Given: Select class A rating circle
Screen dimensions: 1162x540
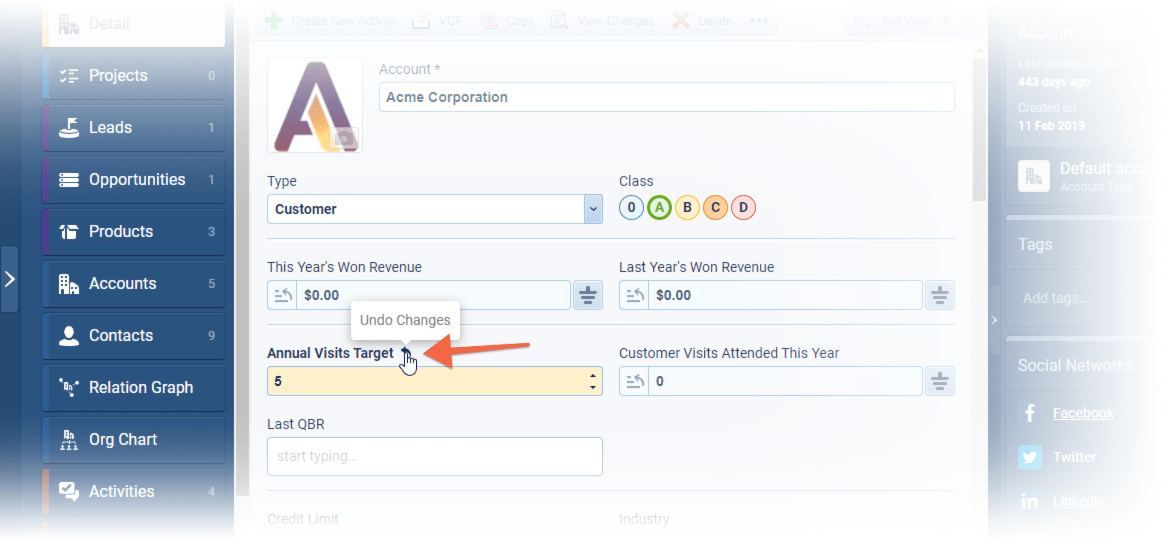Looking at the screenshot, I should click(658, 208).
